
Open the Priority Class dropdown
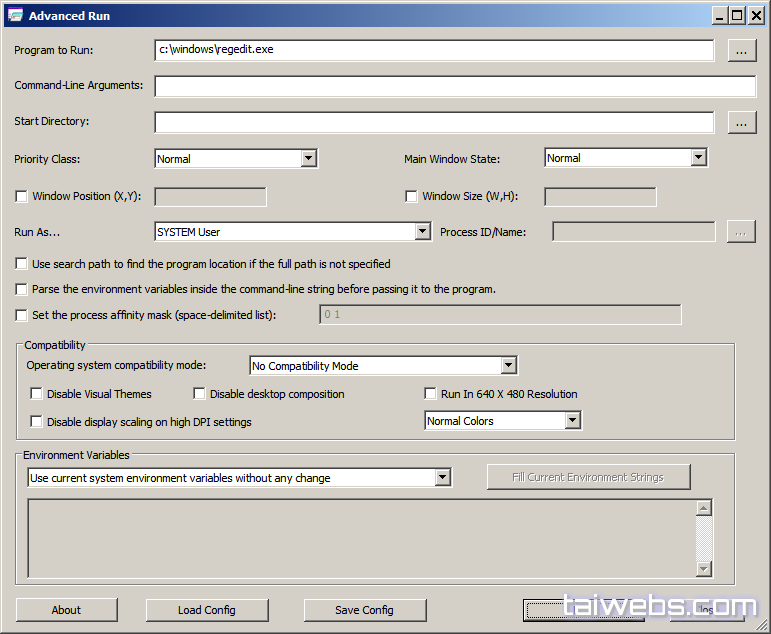tap(308, 159)
